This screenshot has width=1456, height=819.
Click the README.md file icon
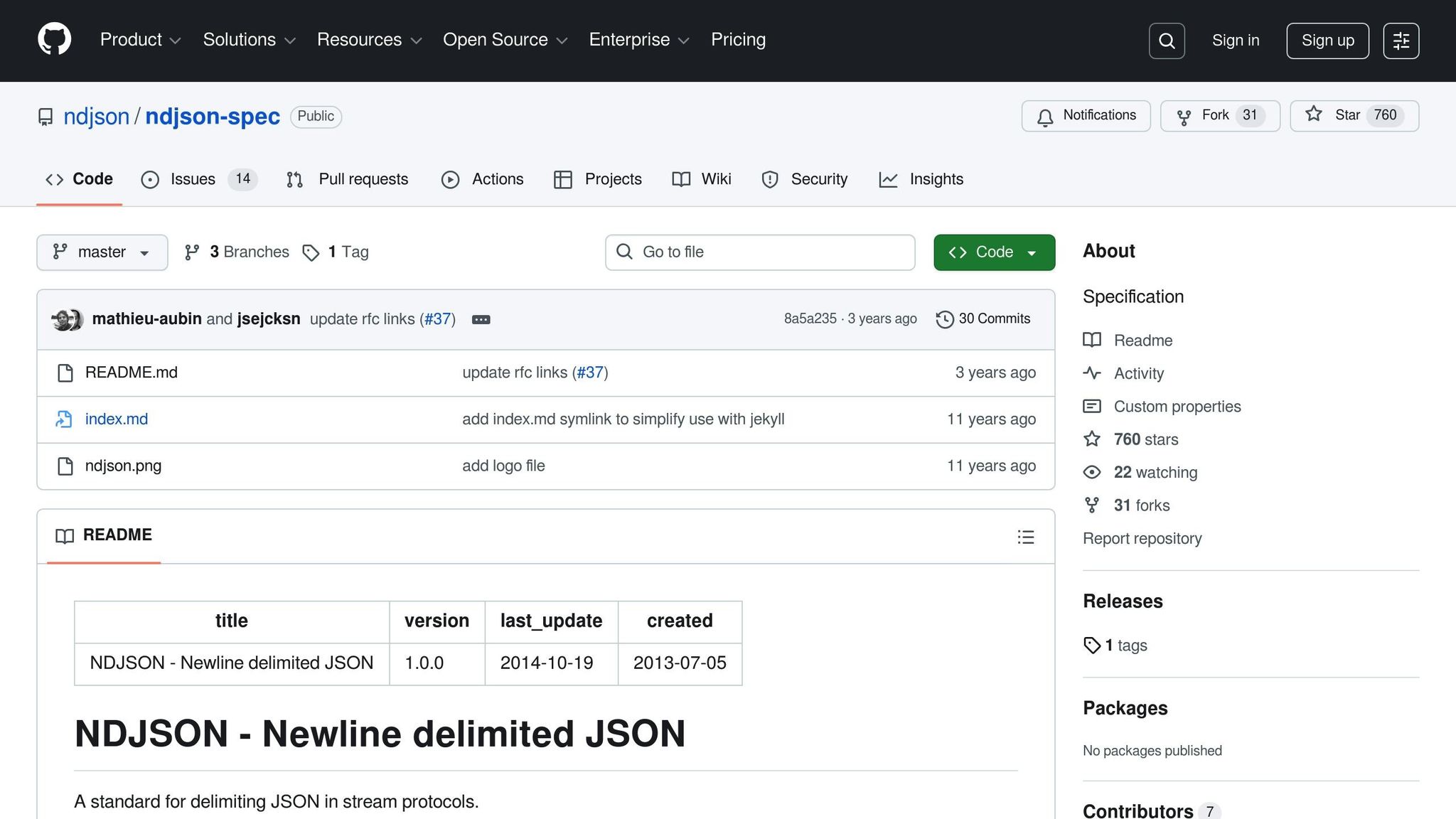[x=65, y=373]
